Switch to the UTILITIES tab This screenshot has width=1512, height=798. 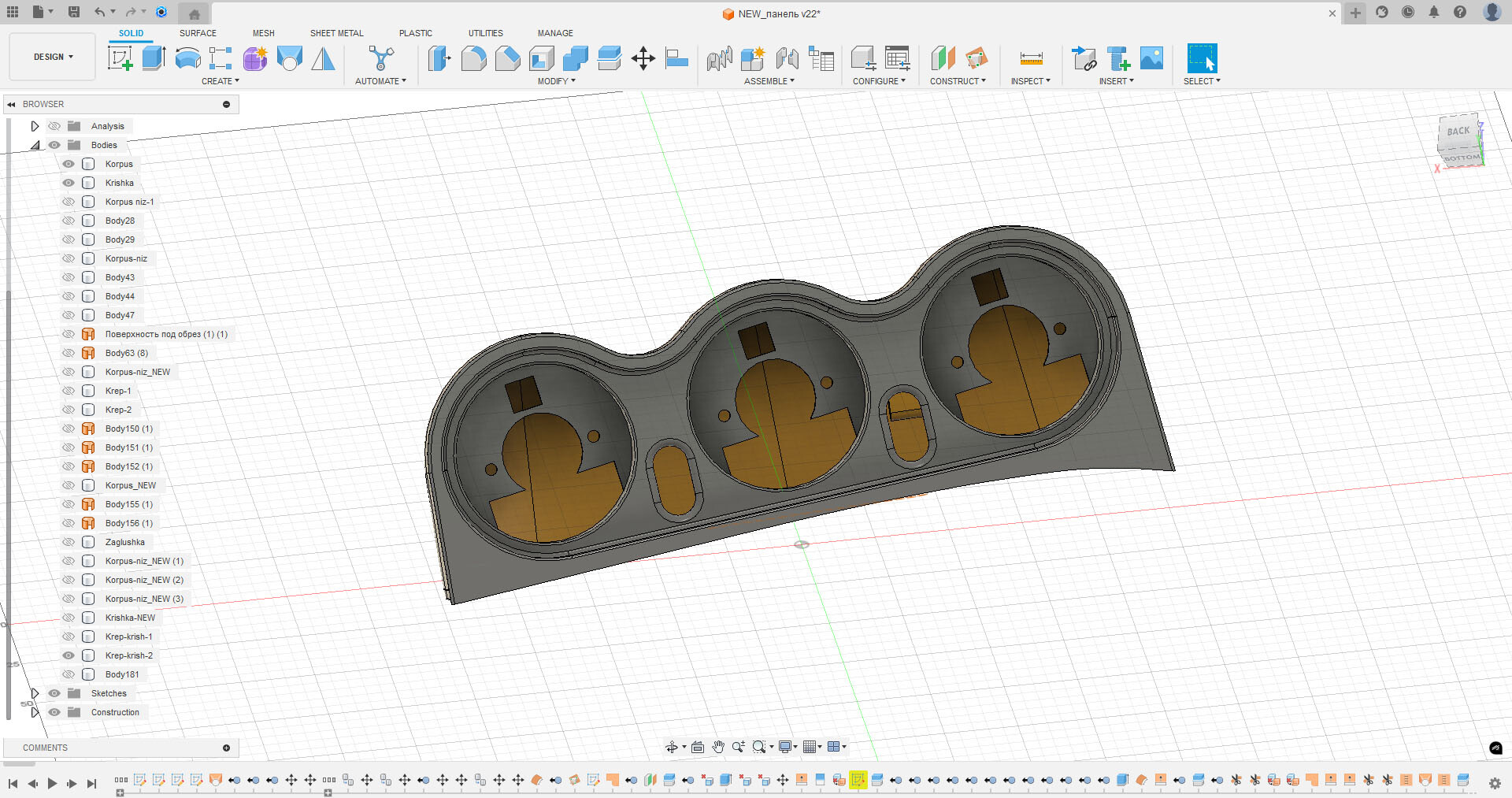tap(486, 33)
